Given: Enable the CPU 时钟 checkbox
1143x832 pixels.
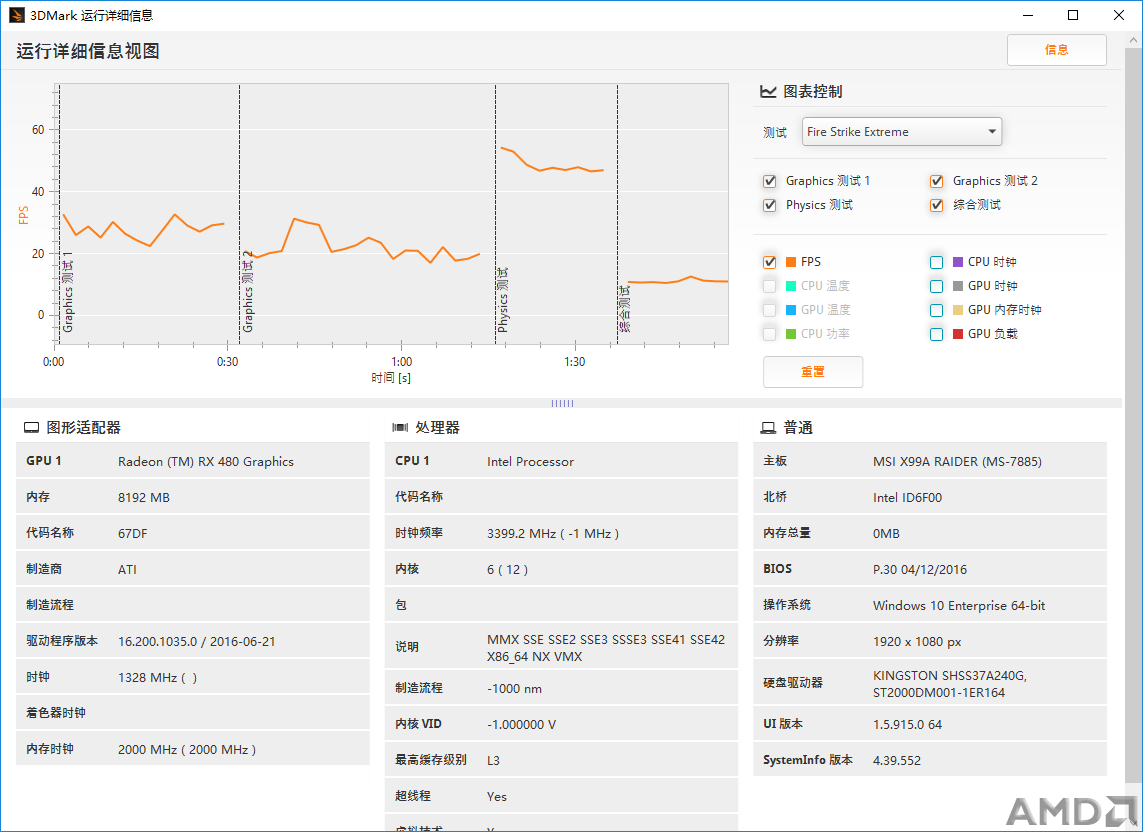Looking at the screenshot, I should (937, 263).
